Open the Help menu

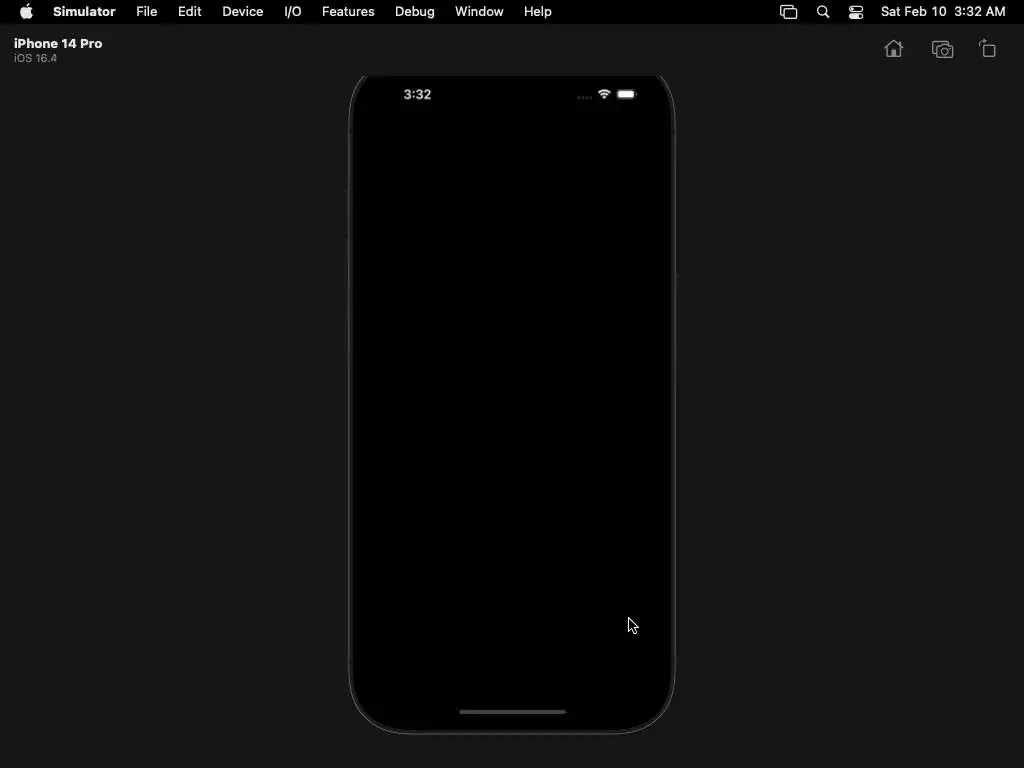(x=537, y=12)
